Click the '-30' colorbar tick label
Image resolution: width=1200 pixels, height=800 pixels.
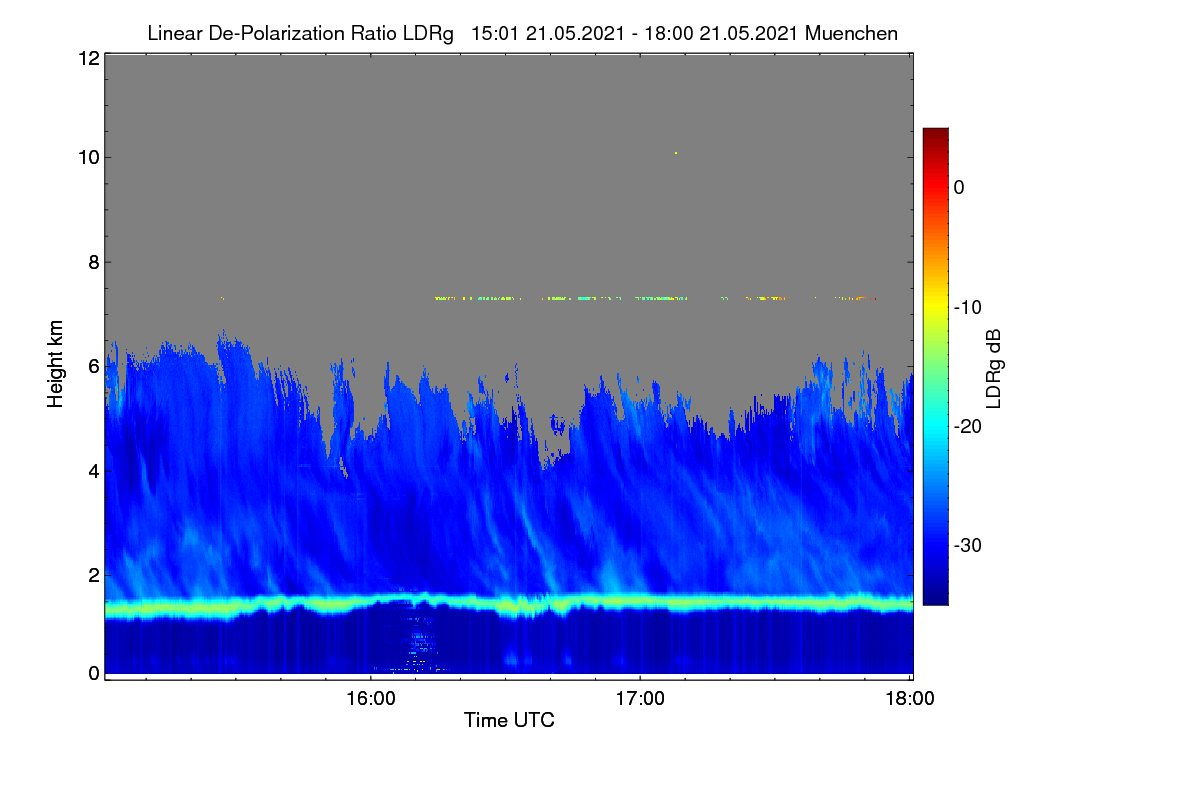point(966,546)
